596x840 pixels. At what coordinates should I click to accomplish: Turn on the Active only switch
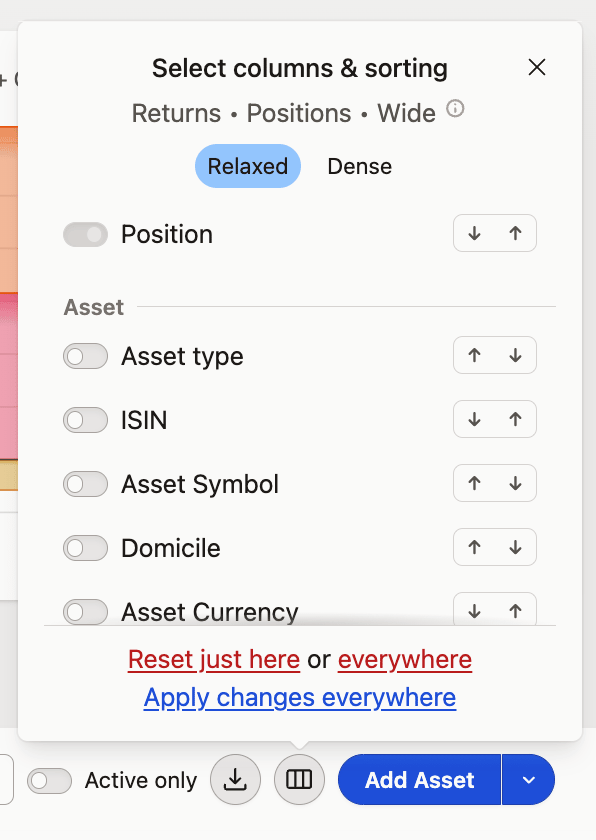click(50, 781)
